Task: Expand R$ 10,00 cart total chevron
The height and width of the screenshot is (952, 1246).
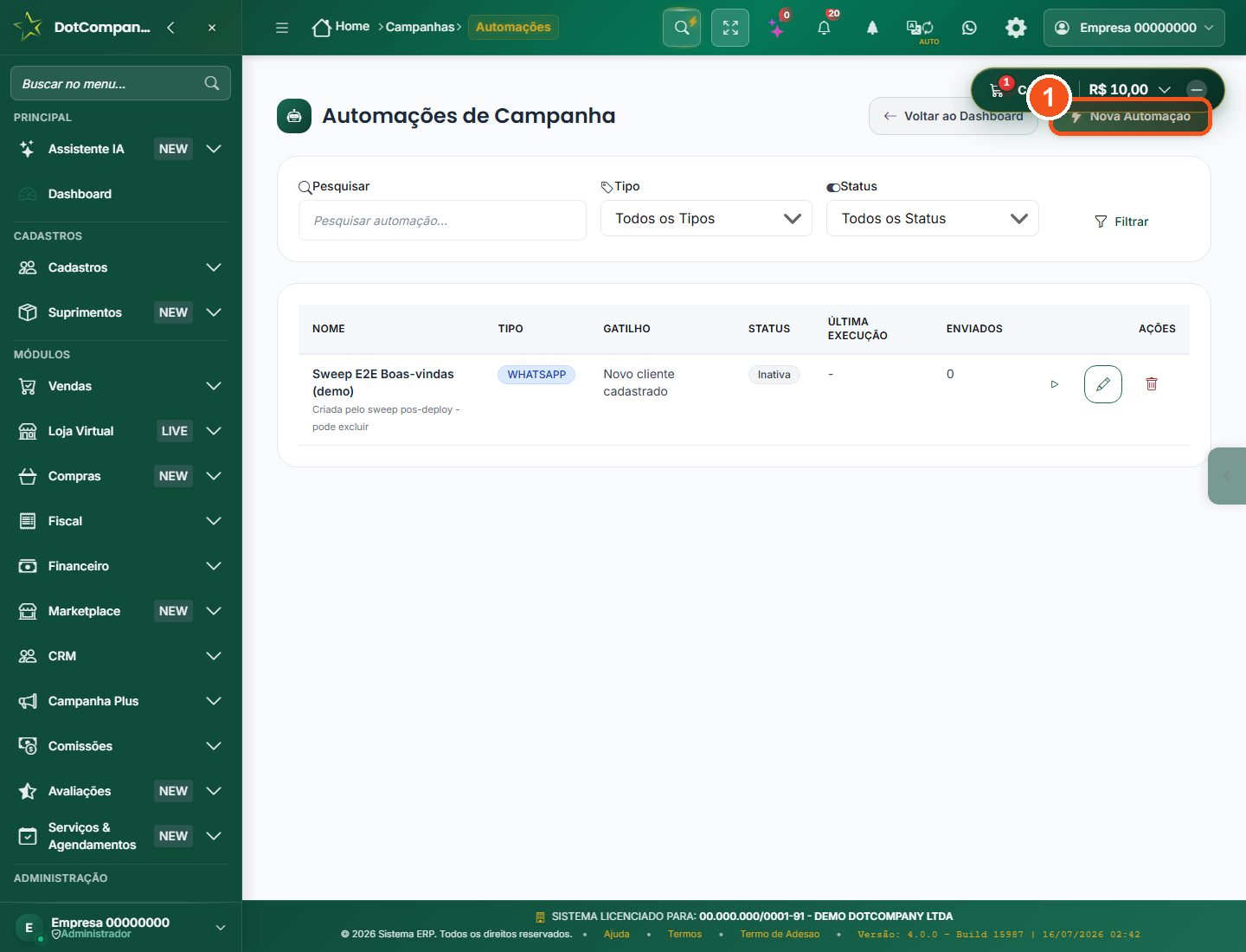Action: pos(1165,90)
